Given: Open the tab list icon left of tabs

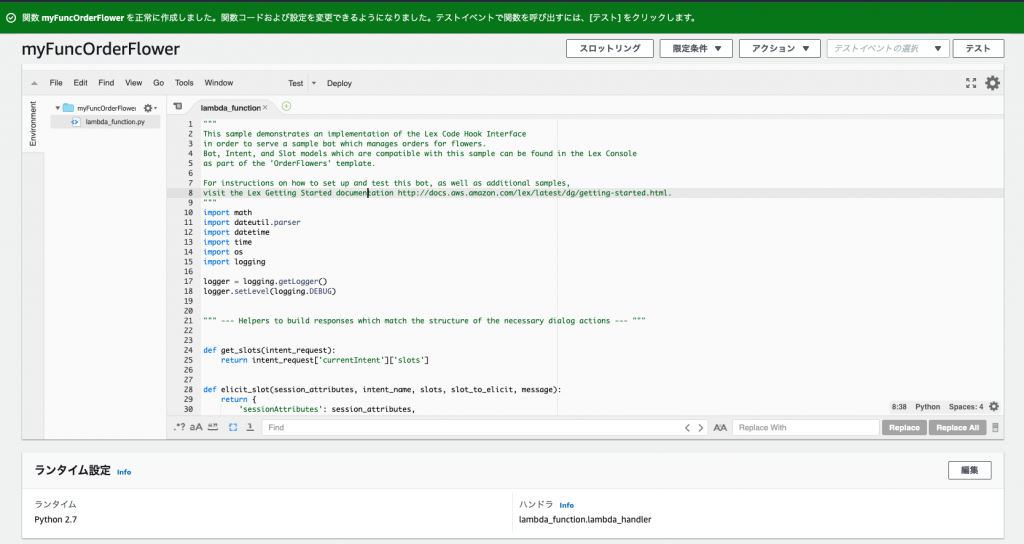Looking at the screenshot, I should point(178,106).
